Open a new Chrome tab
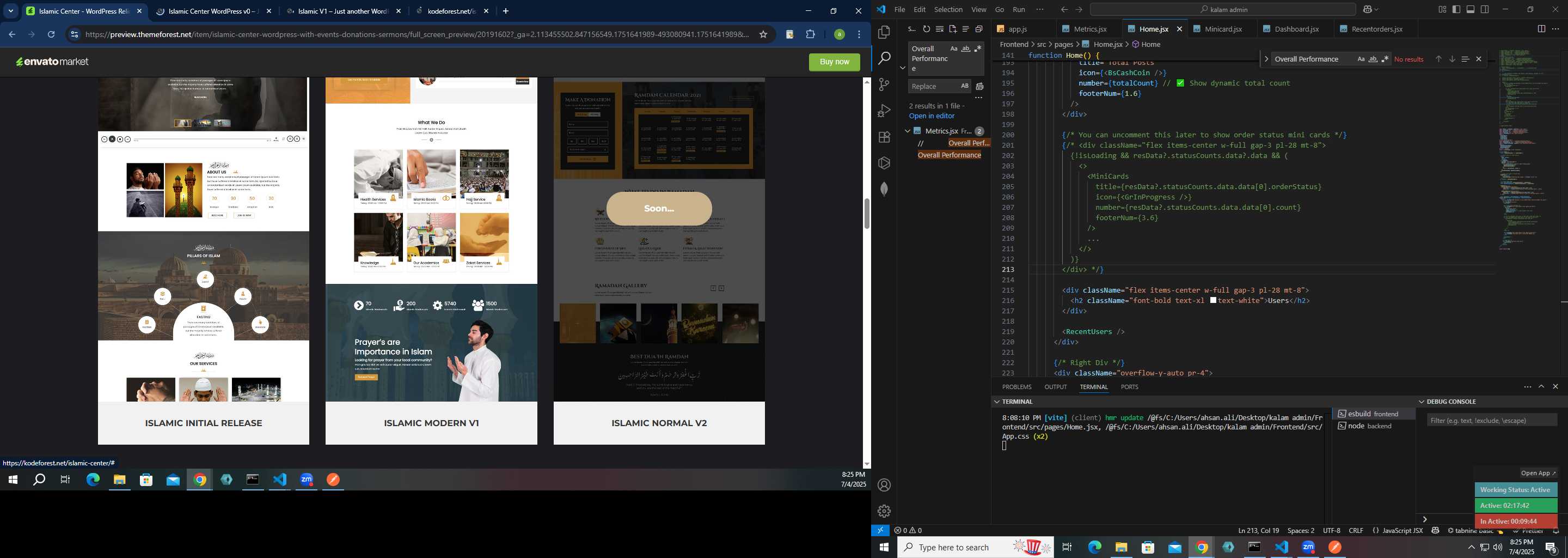Screen dimensions: 1568x558 click(x=506, y=11)
